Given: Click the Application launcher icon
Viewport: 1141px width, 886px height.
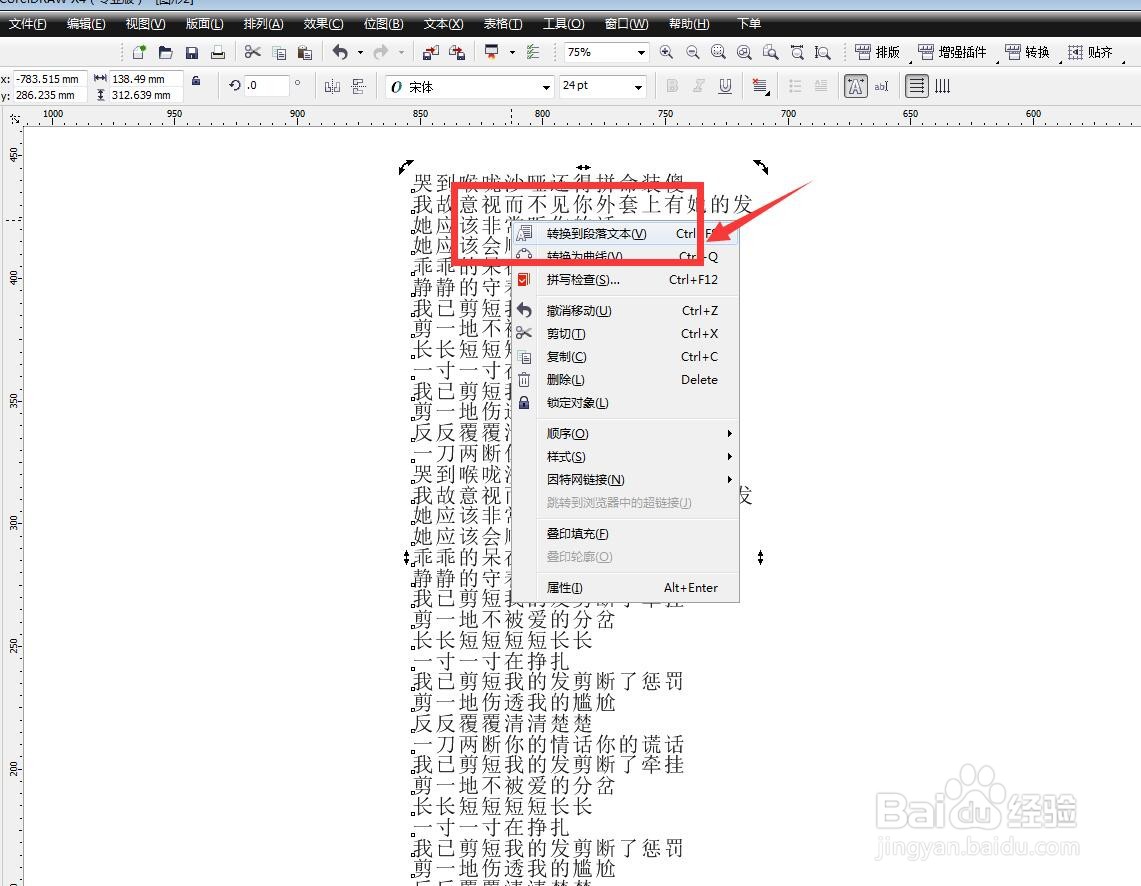Looking at the screenshot, I should (x=492, y=52).
